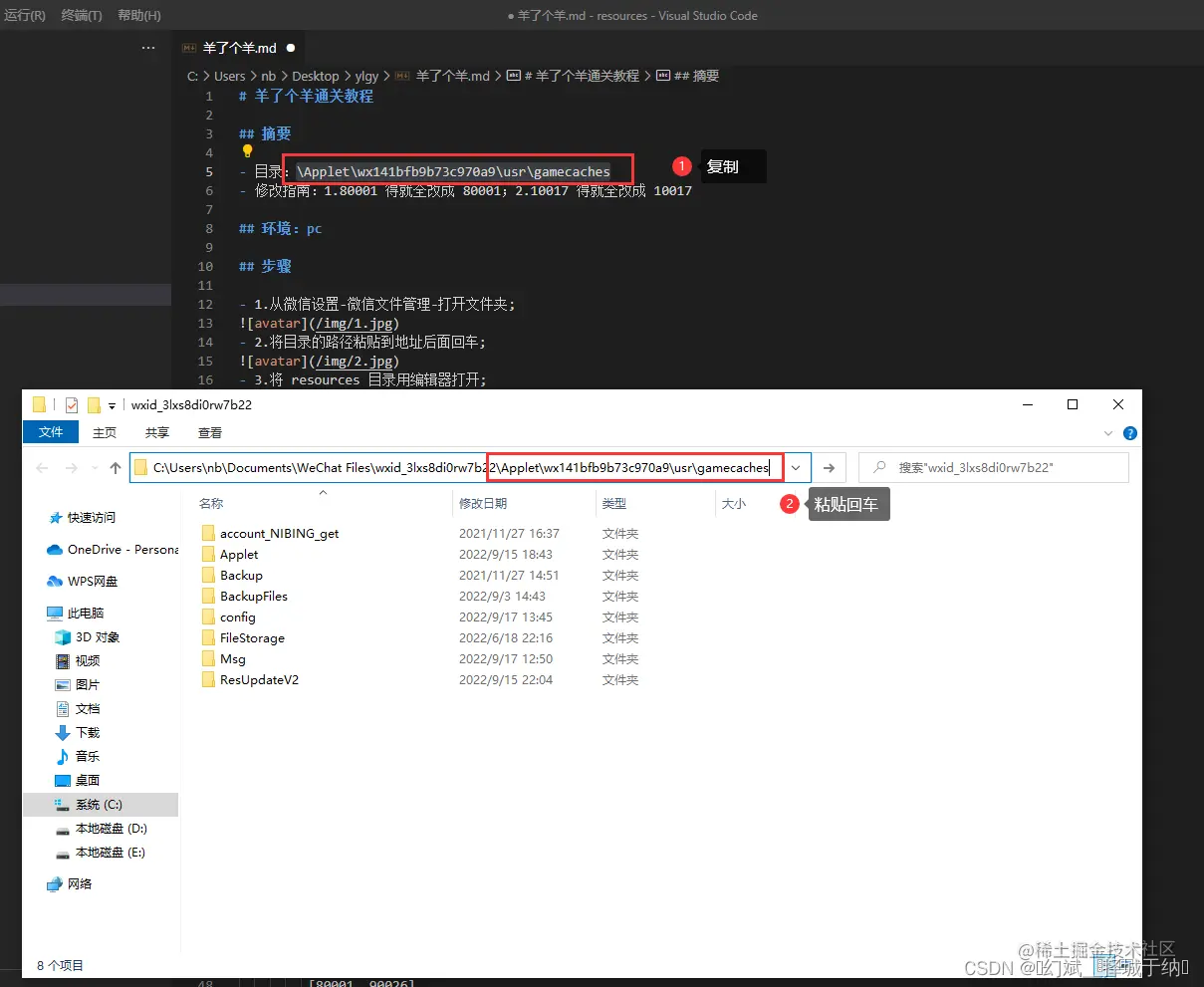This screenshot has width=1204, height=987.
Task: Click the new folder quick access icon
Action: coord(94,404)
